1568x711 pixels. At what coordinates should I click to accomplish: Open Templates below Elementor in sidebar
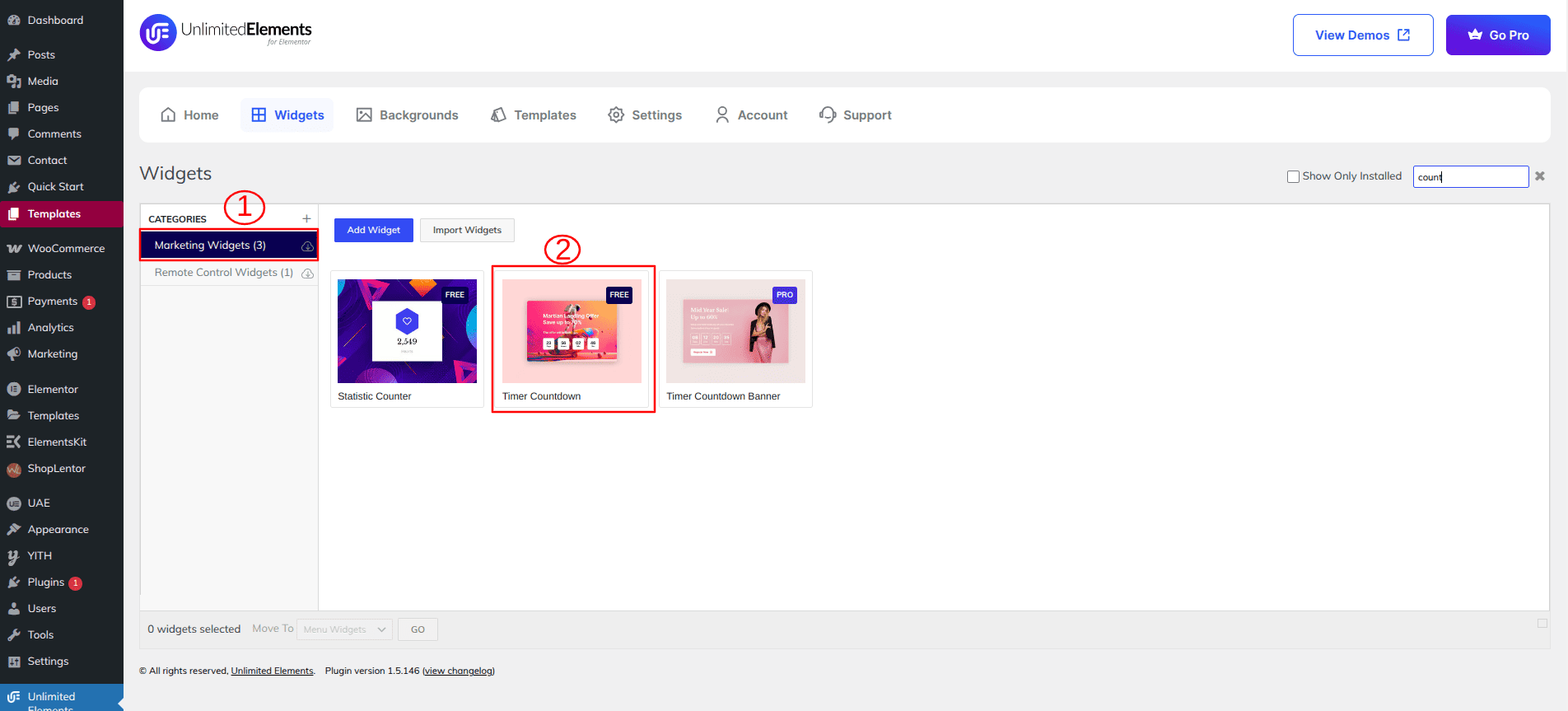[62, 415]
